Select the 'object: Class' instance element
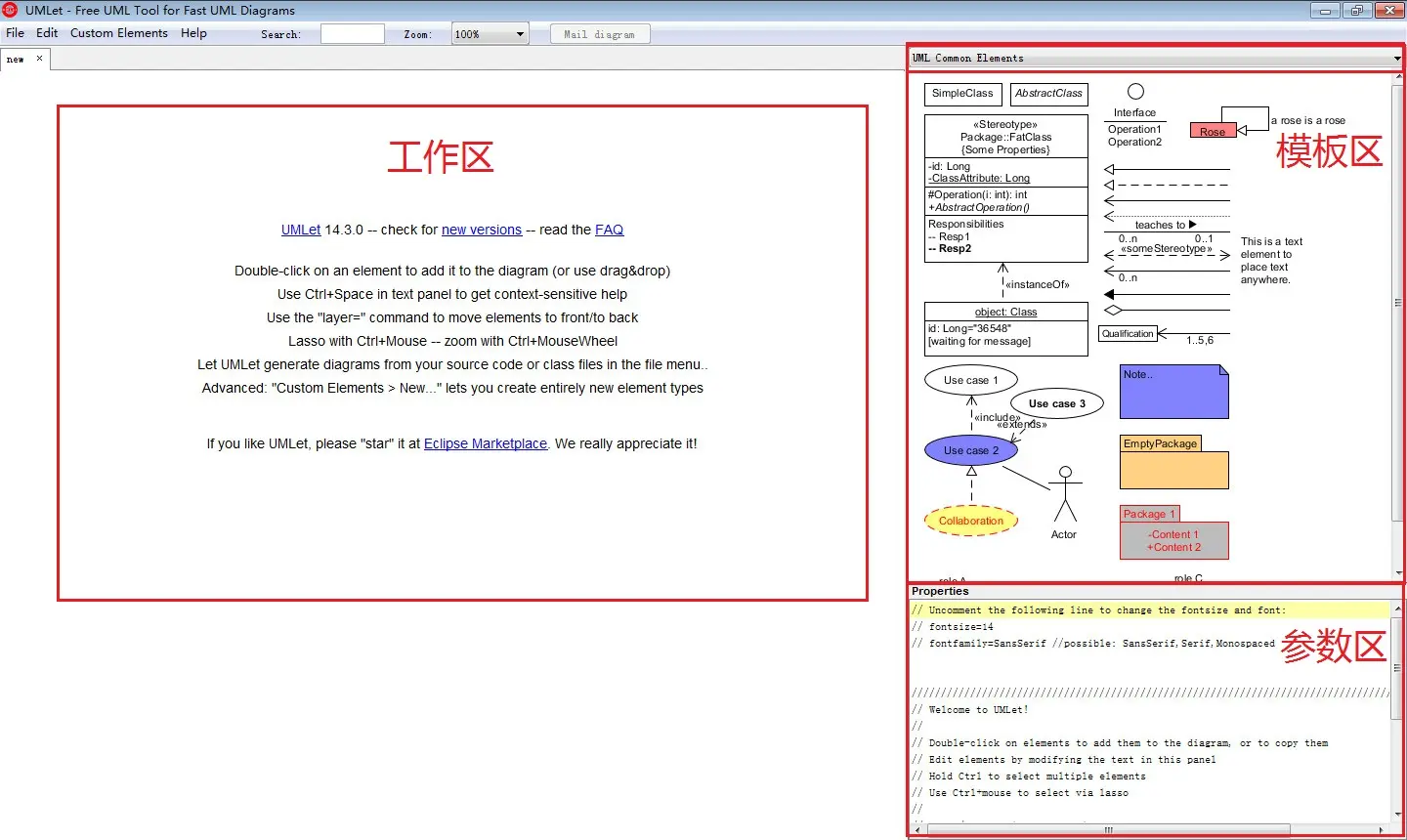The image size is (1407, 840). pyautogui.click(x=1006, y=329)
